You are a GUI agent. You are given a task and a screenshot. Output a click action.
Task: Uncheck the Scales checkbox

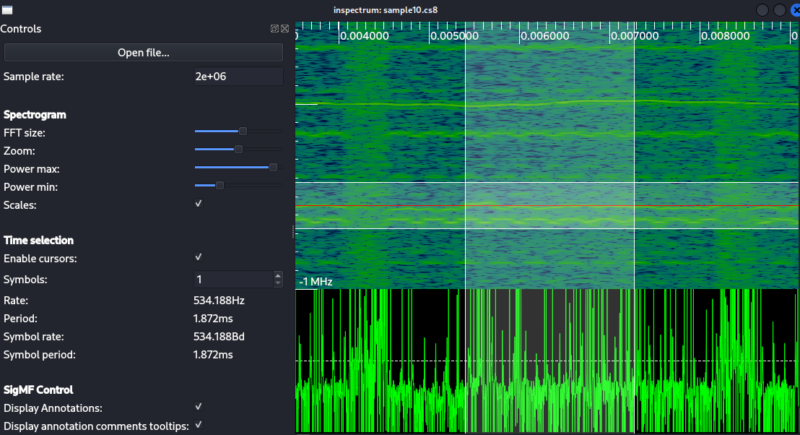click(198, 203)
